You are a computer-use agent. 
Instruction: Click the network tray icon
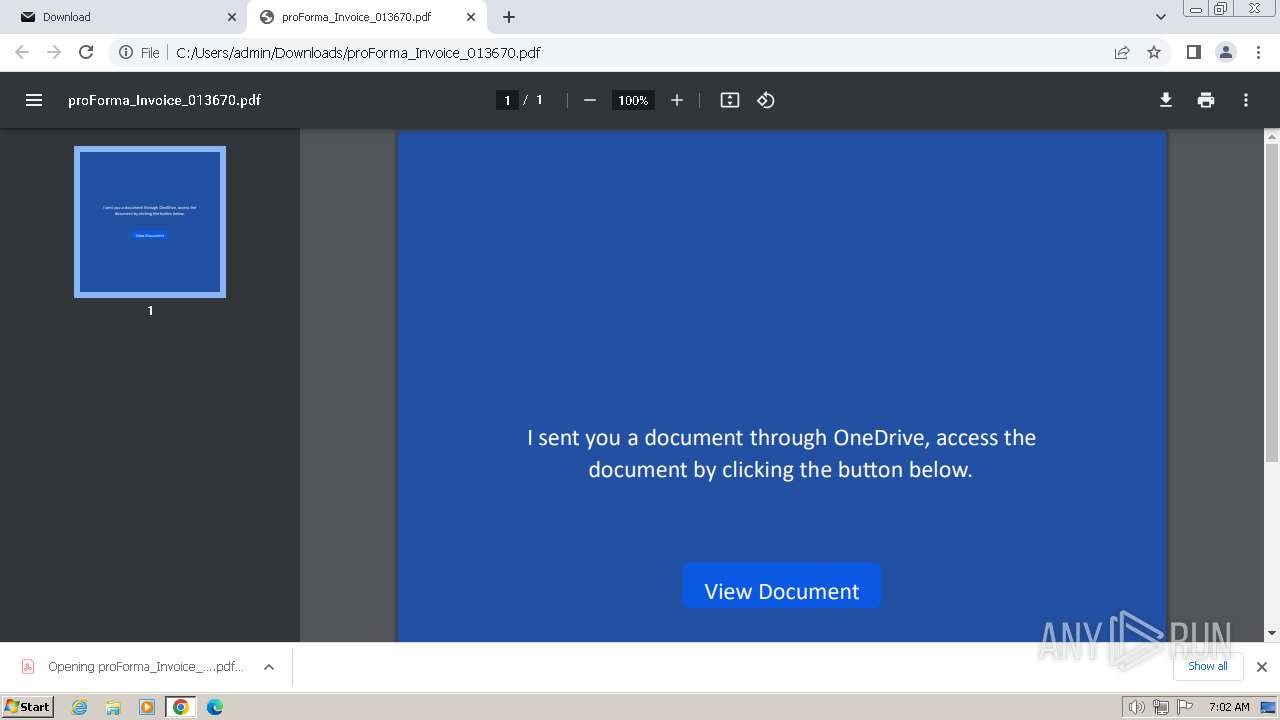1160,707
